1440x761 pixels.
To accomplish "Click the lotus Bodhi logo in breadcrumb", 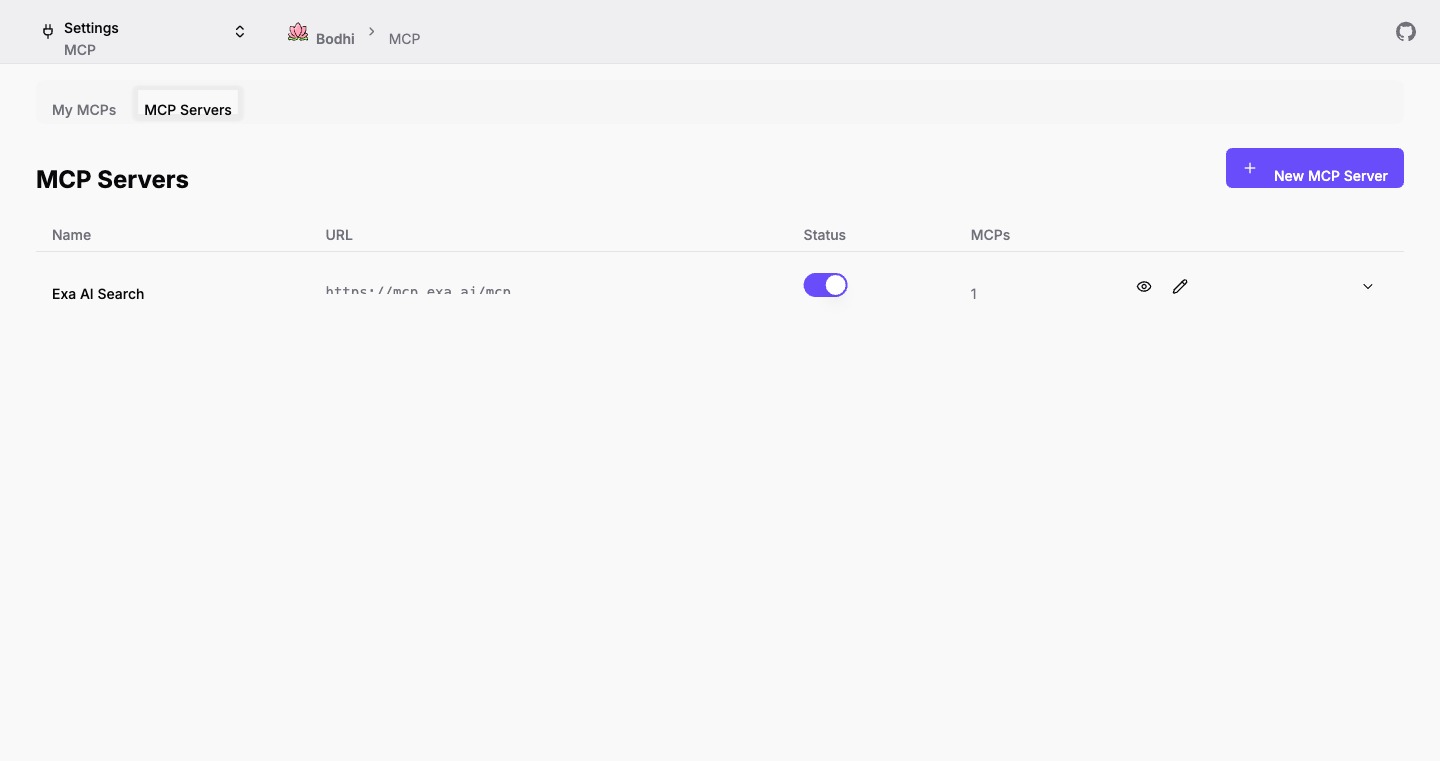I will (297, 31).
